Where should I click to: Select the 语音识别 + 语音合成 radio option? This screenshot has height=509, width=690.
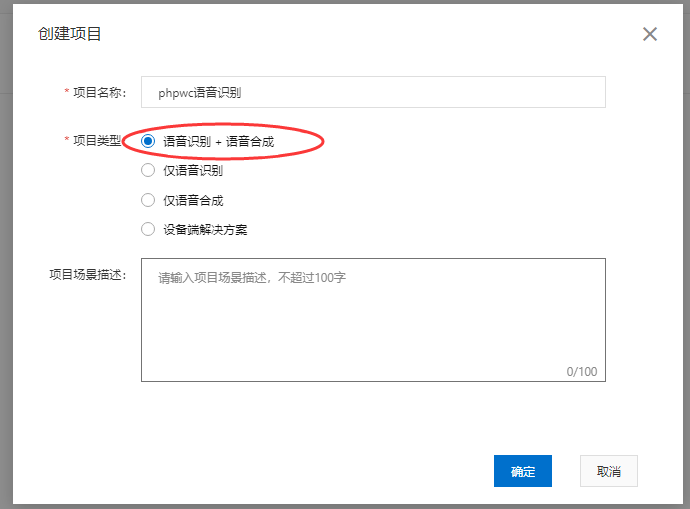[148, 141]
